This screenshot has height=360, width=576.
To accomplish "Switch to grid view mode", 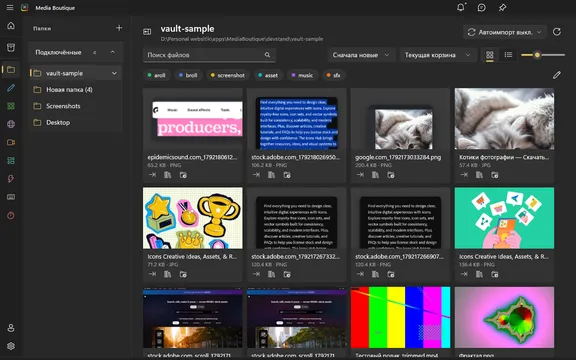I will pyautogui.click(x=490, y=55).
